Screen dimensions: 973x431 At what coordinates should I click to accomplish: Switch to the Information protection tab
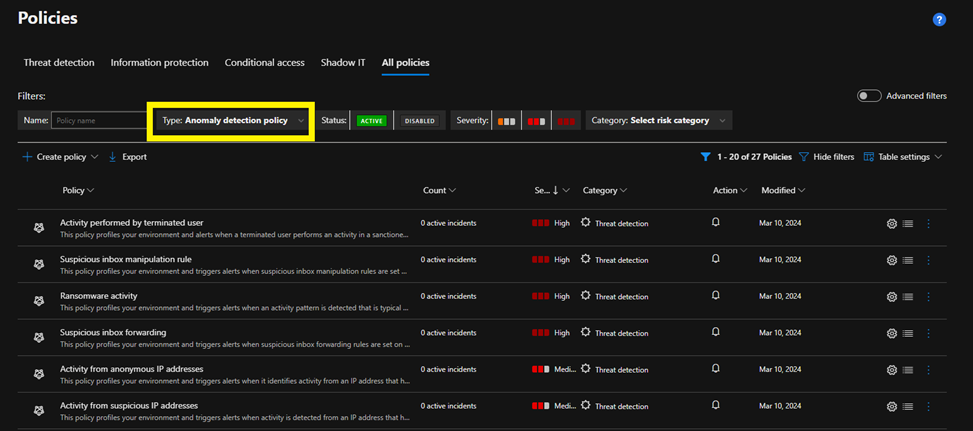159,63
